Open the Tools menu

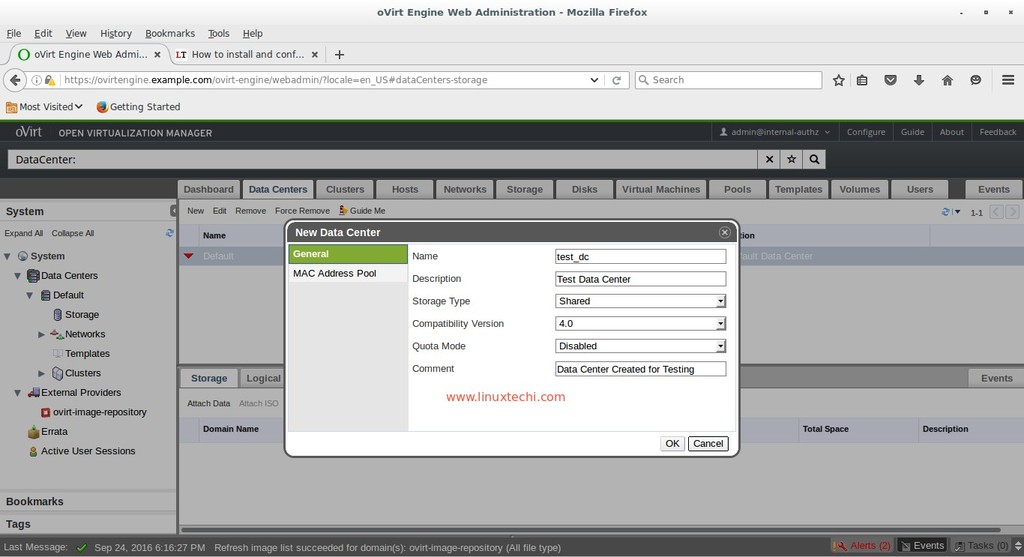click(219, 33)
